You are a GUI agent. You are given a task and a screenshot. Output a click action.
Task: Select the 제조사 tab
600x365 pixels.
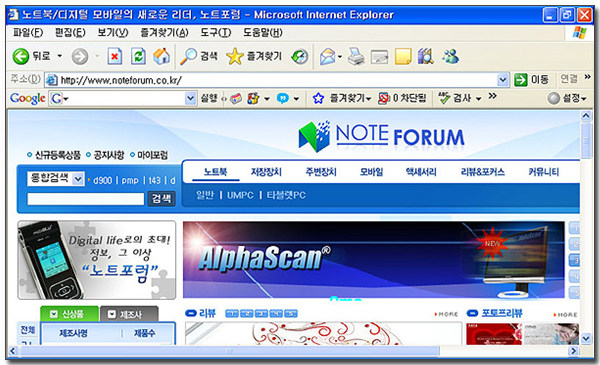pyautogui.click(x=129, y=314)
